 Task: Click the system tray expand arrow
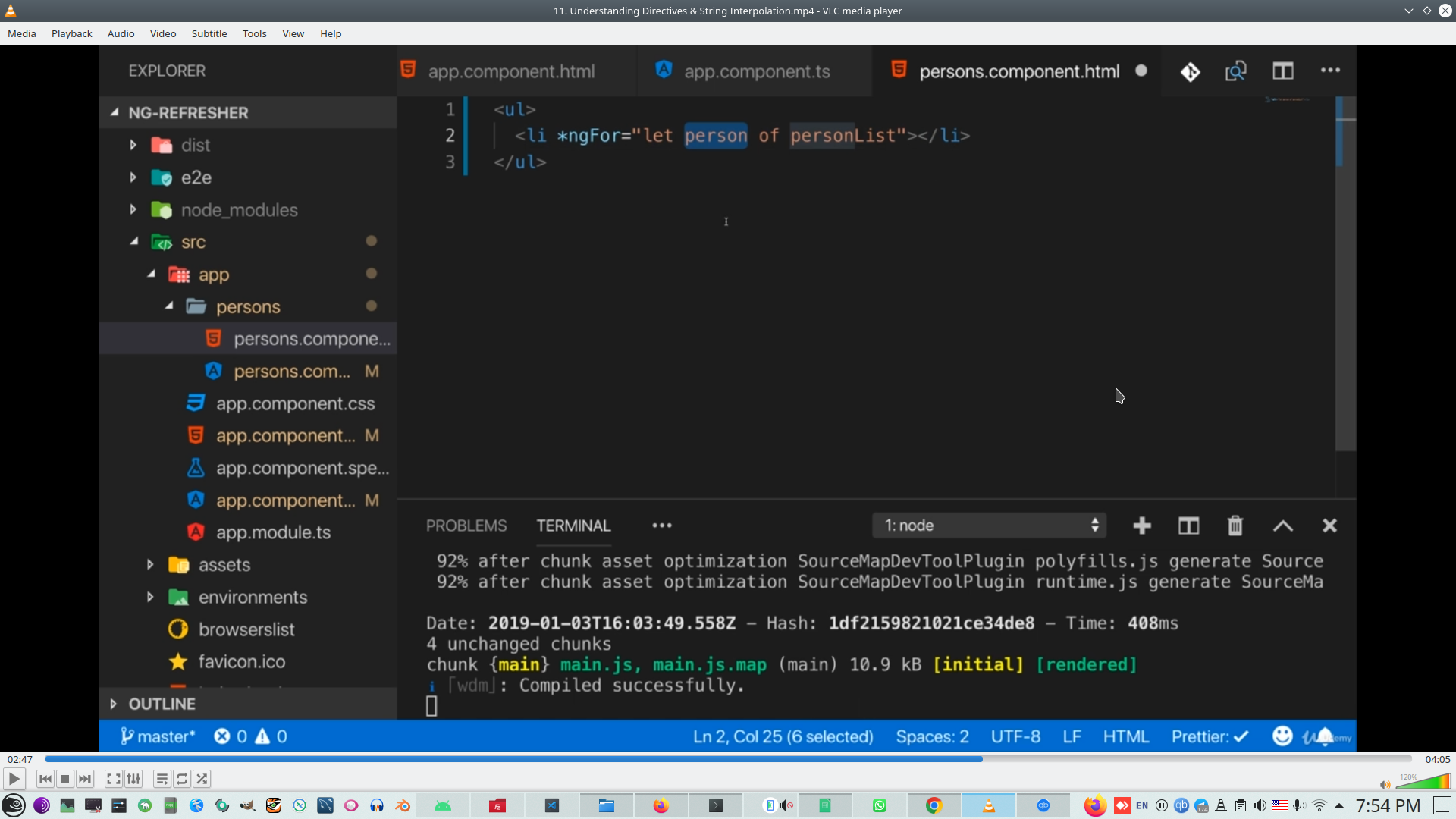(x=1339, y=805)
